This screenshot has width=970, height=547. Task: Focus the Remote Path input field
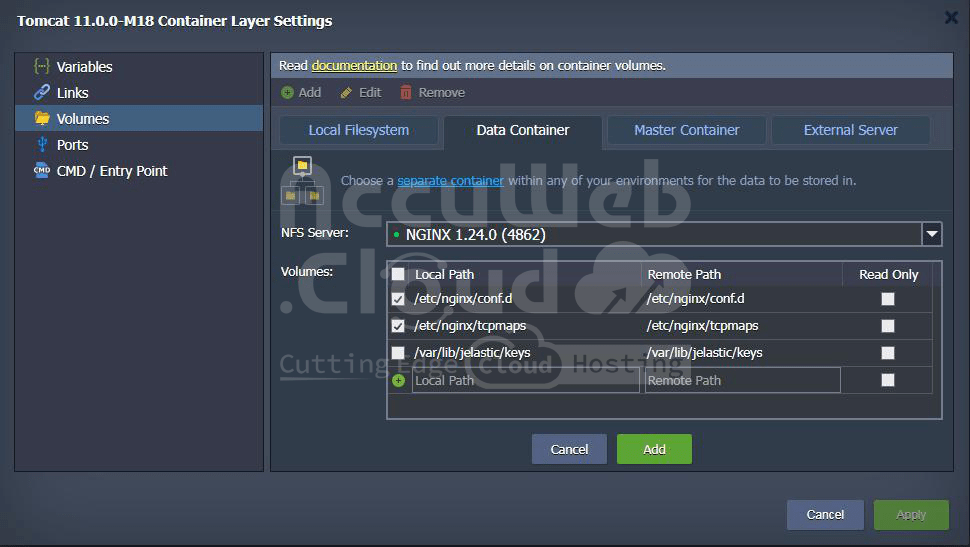click(742, 380)
